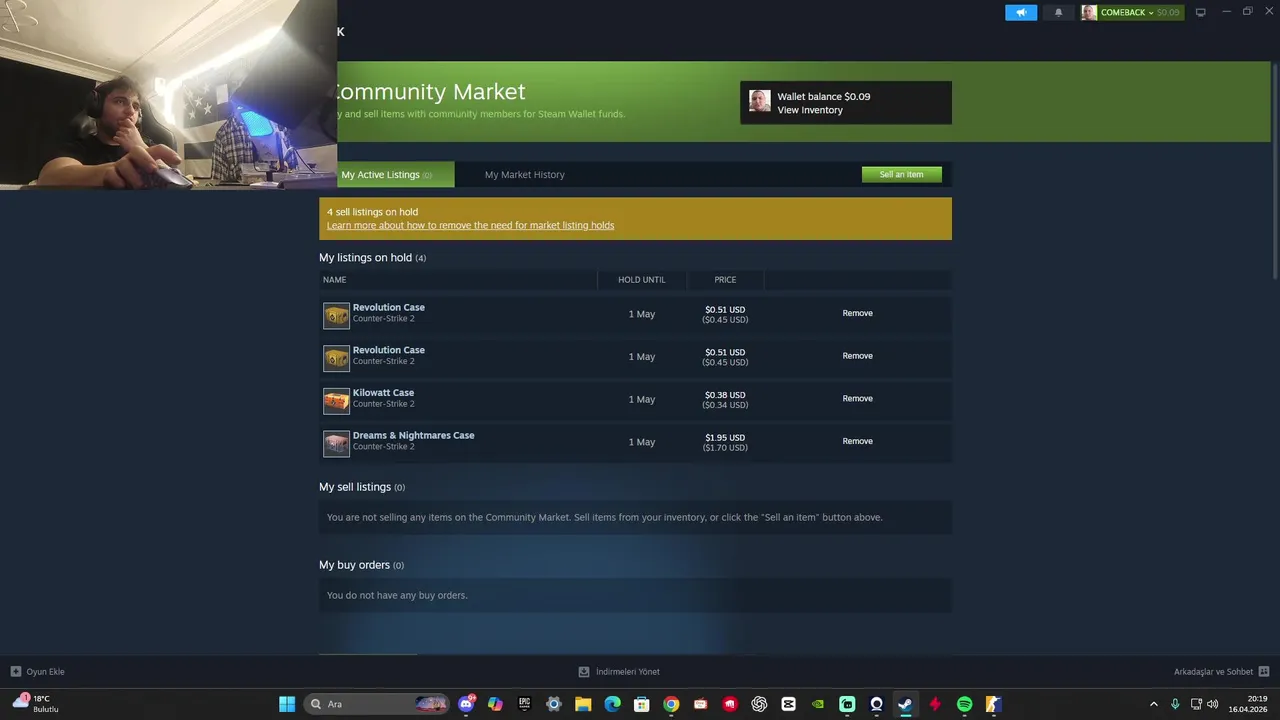Remove the Dreams & Nightmares Case listing
The image size is (1280, 720).
(x=857, y=441)
